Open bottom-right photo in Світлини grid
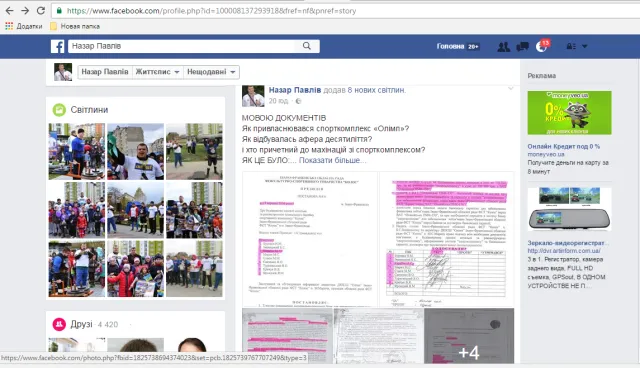Image resolution: width=640 pixels, height=368 pixels. [x=194, y=268]
